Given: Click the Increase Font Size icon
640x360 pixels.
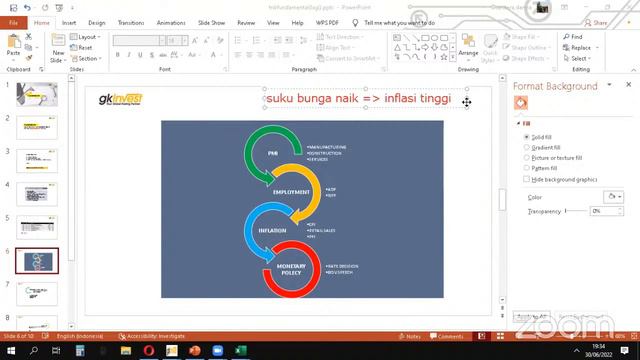Looking at the screenshot, I should (195, 40).
